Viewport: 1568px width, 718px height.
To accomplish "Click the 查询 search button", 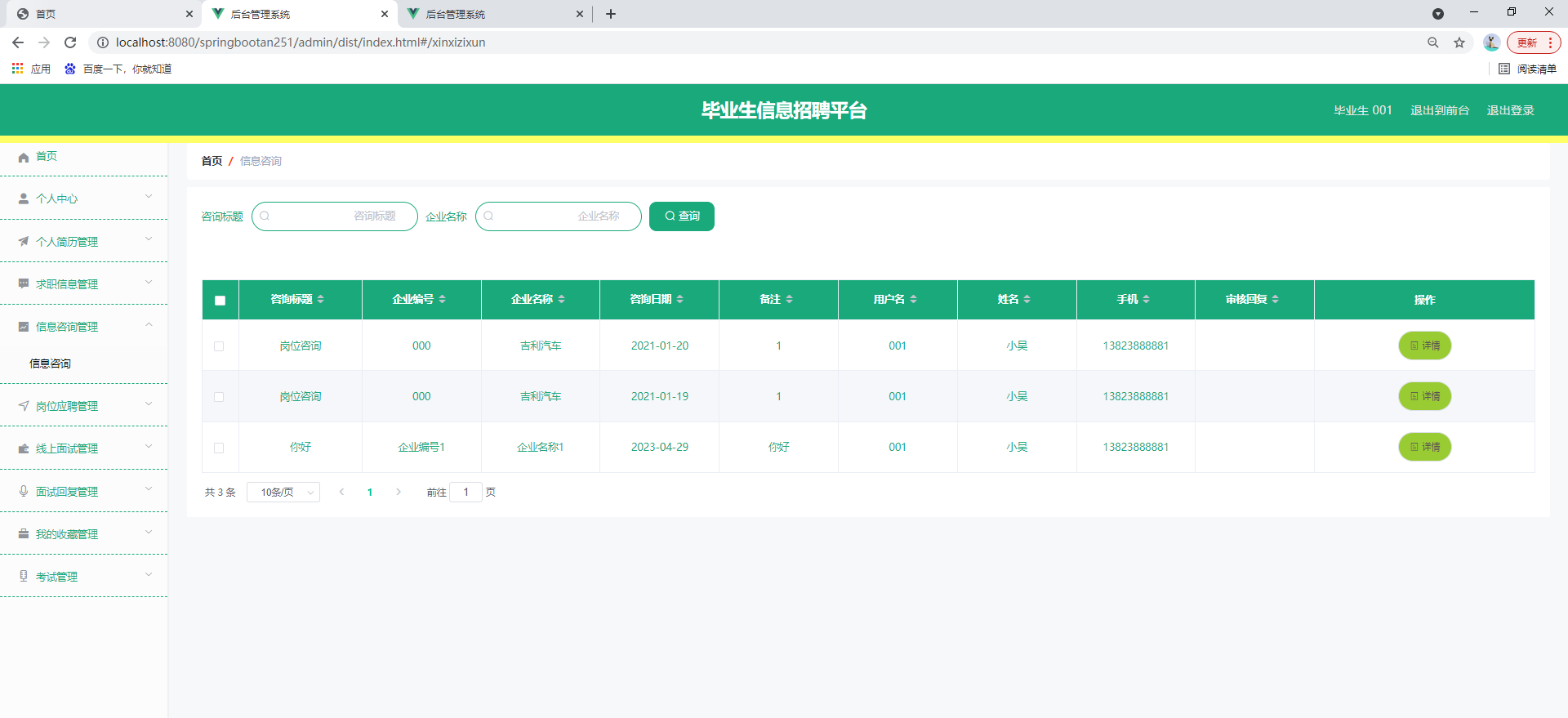I will click(682, 216).
